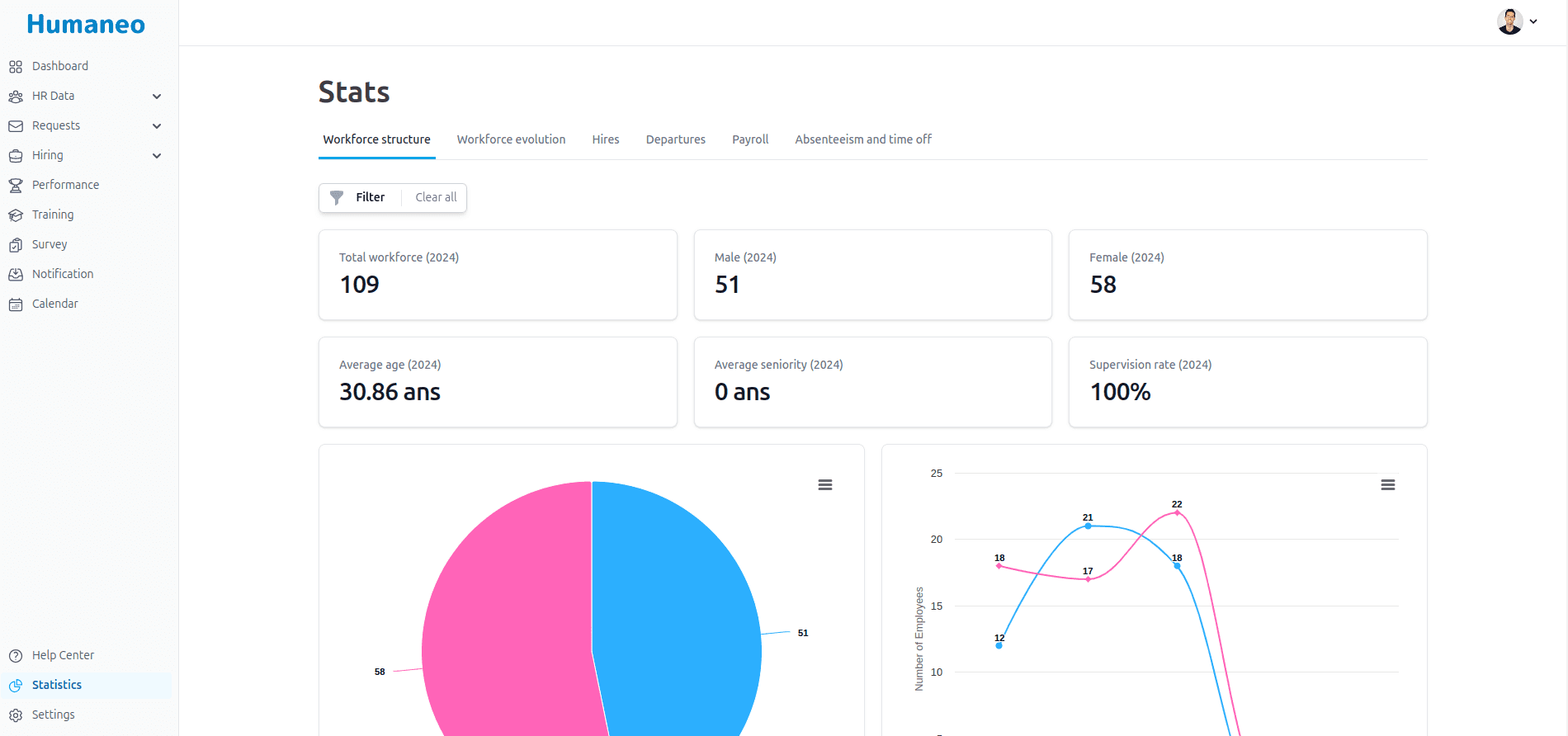Expand the Hiring submenu chevron
Screen dimensions: 1568x736
click(157, 156)
